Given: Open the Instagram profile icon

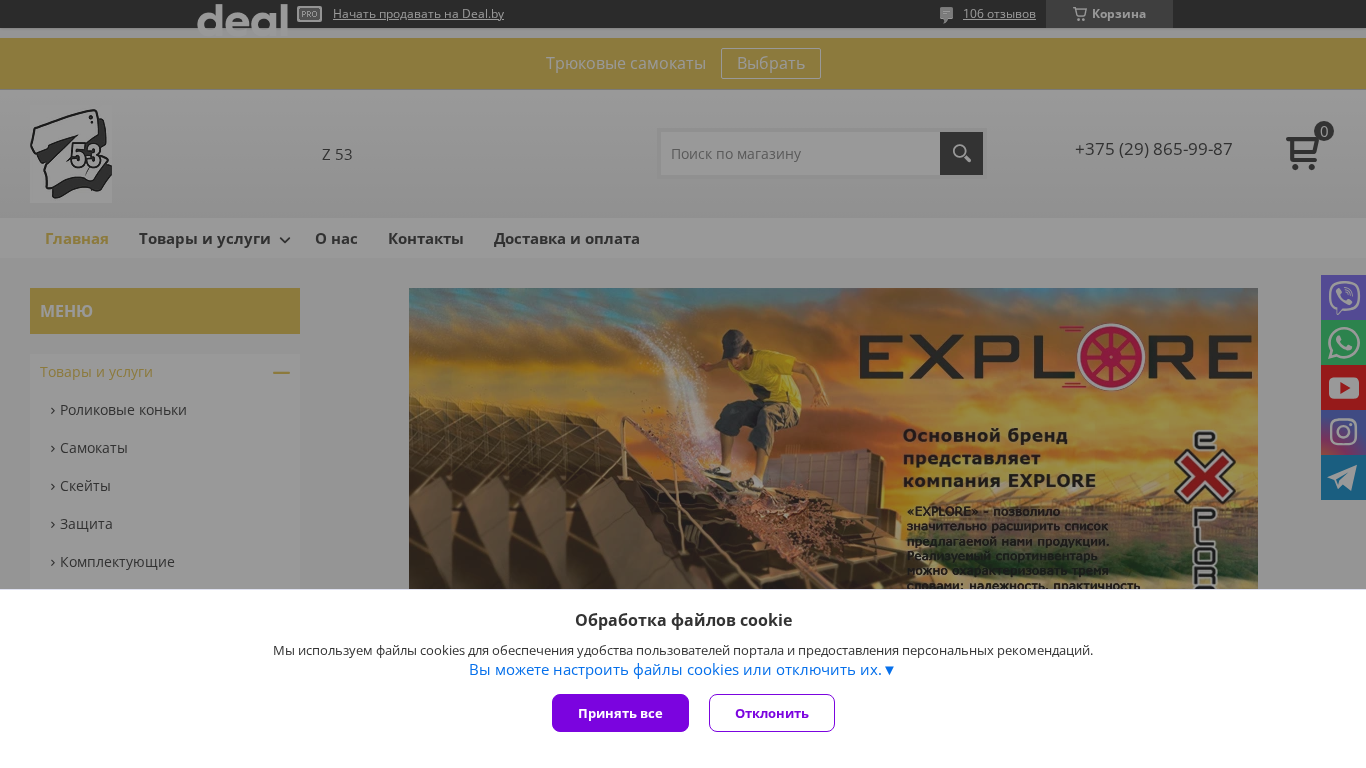Looking at the screenshot, I should pos(1343,432).
